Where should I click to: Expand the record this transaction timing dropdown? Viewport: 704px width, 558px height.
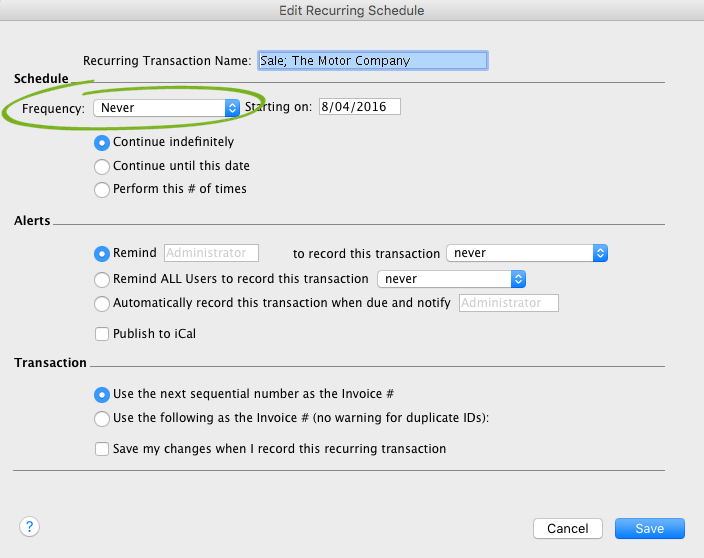coord(527,254)
